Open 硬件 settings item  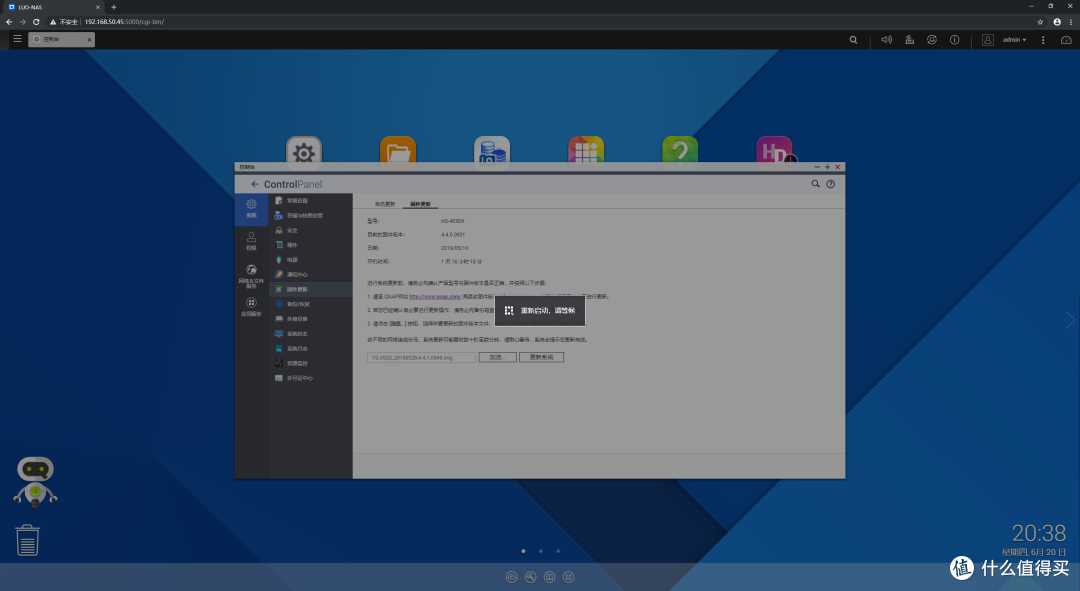pyautogui.click(x=311, y=245)
